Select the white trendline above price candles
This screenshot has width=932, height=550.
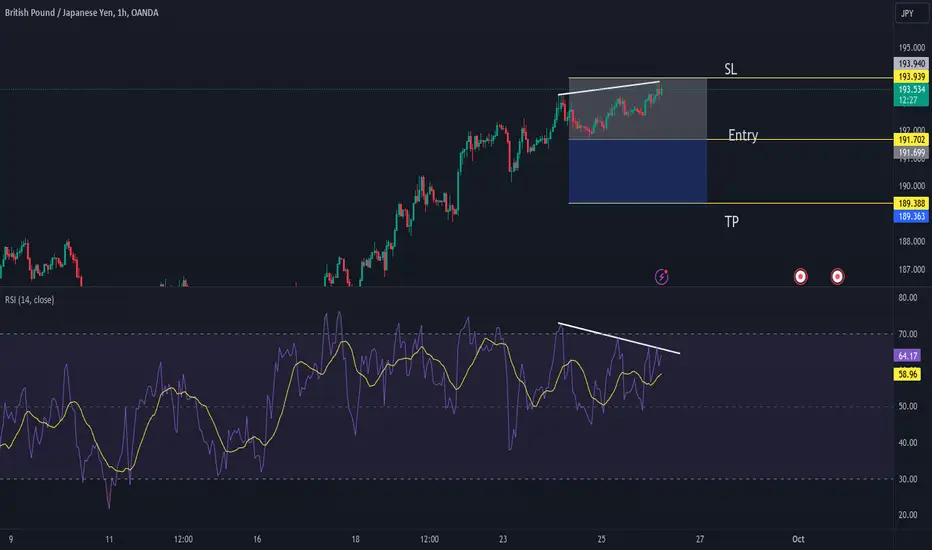tap(609, 88)
